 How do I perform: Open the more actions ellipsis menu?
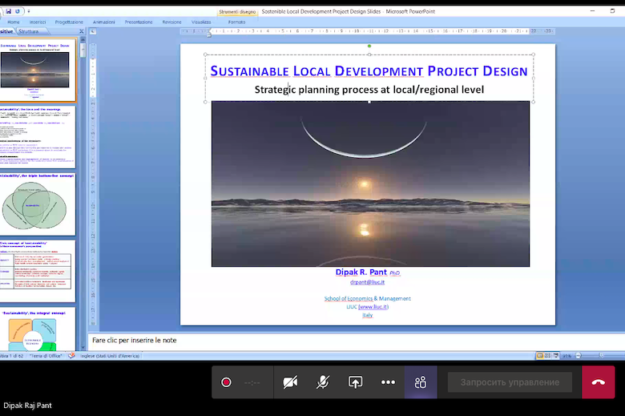click(x=388, y=382)
